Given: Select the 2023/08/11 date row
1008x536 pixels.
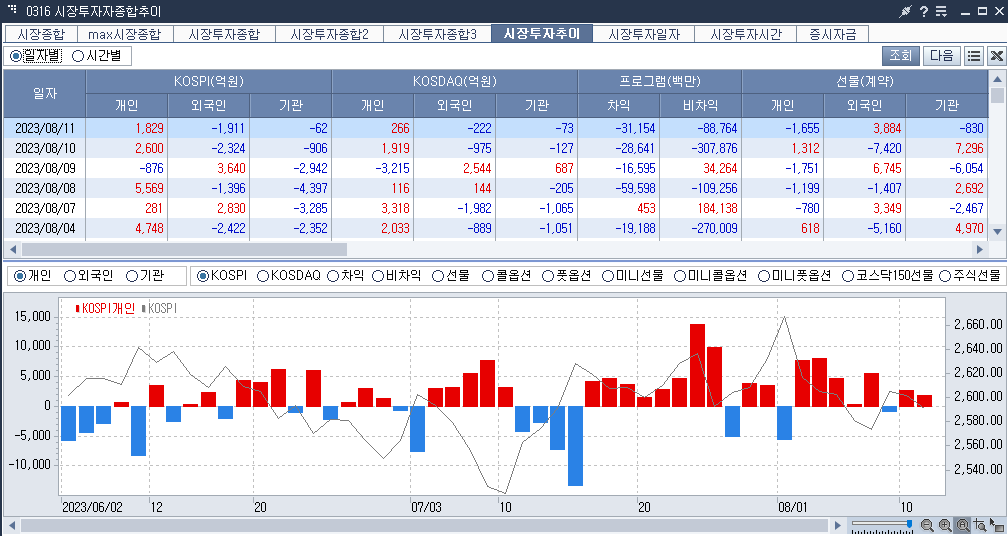Looking at the screenshot, I should point(496,128).
